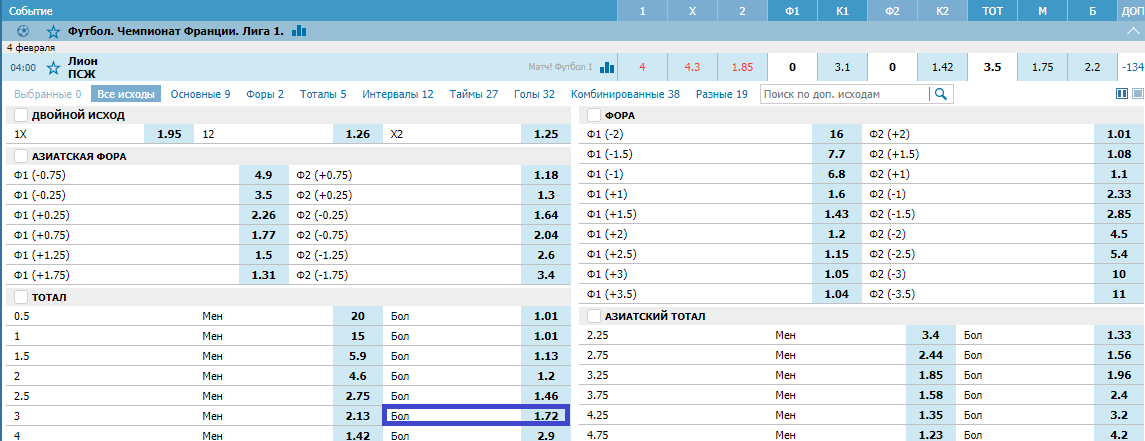Toggle the ДВОЙНОЙ ИСХОД checkbox
1145x441 pixels.
click(21, 115)
